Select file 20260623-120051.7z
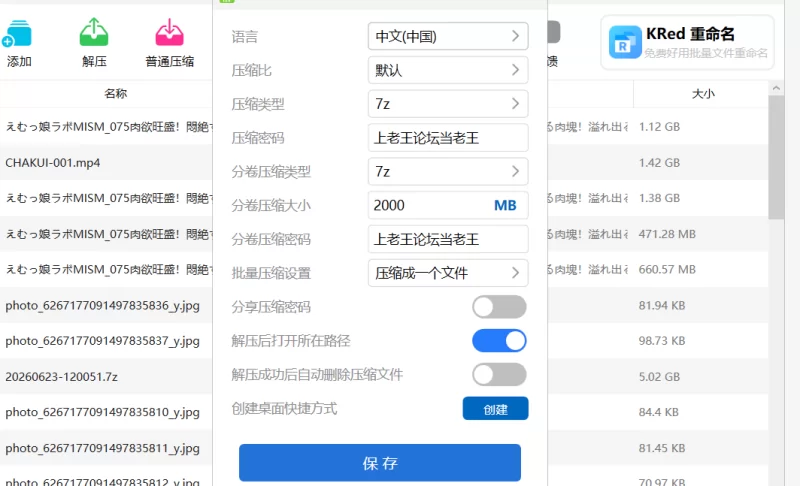 pos(61,377)
